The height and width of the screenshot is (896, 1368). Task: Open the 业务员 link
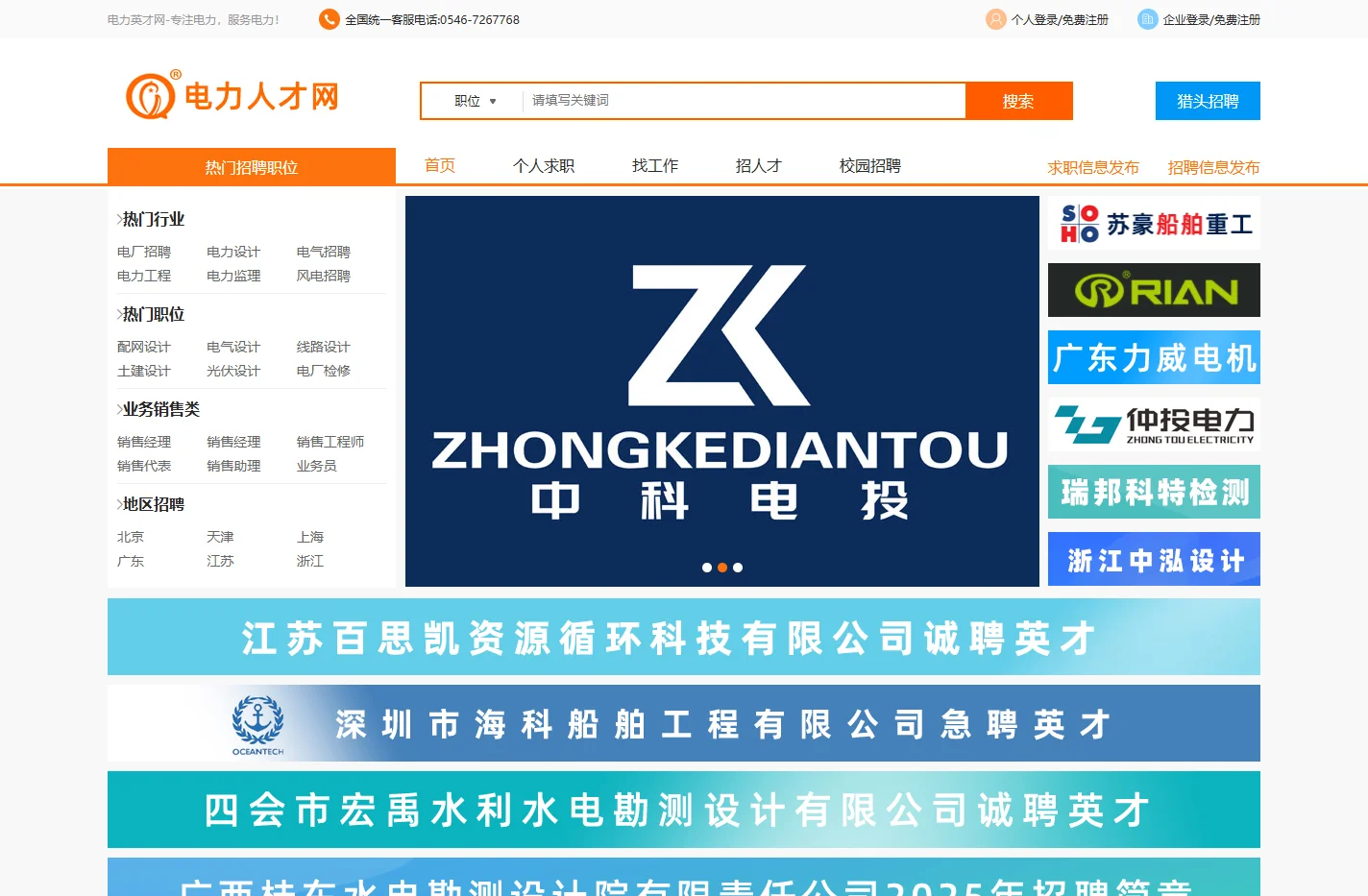coord(317,466)
